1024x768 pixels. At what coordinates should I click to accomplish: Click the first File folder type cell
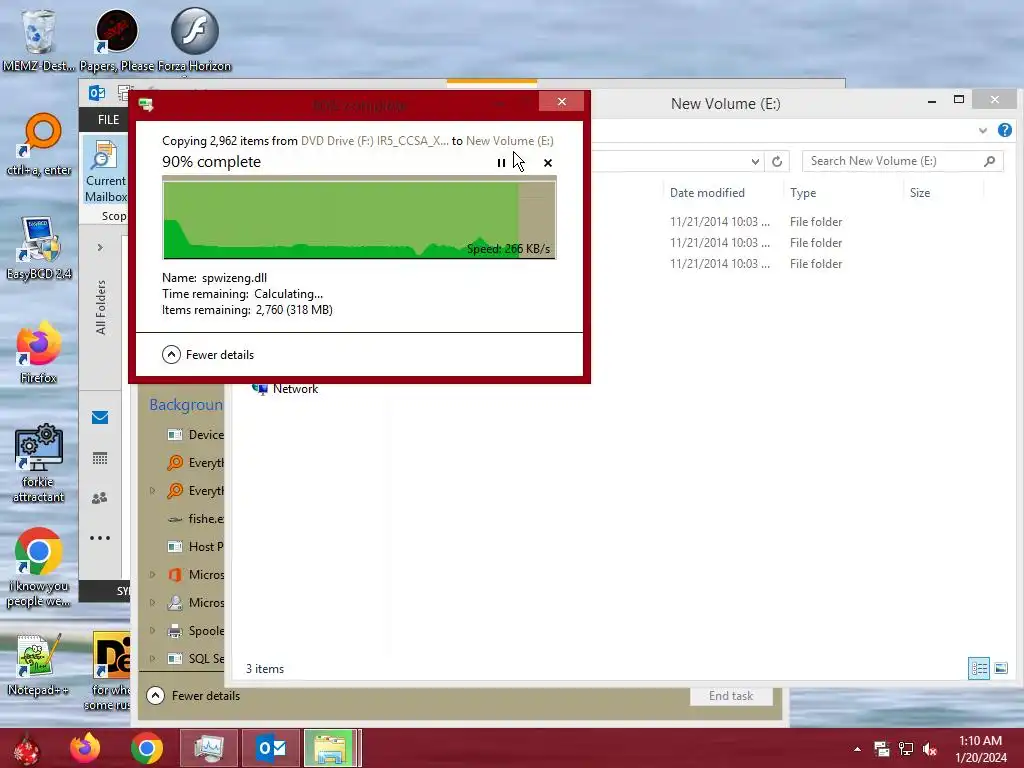[816, 222]
